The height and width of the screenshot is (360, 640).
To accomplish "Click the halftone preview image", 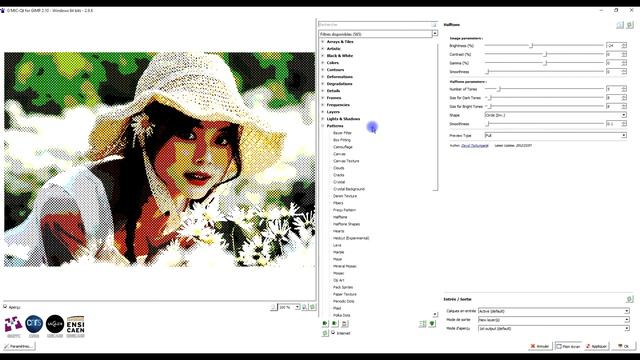I will click(160, 159).
